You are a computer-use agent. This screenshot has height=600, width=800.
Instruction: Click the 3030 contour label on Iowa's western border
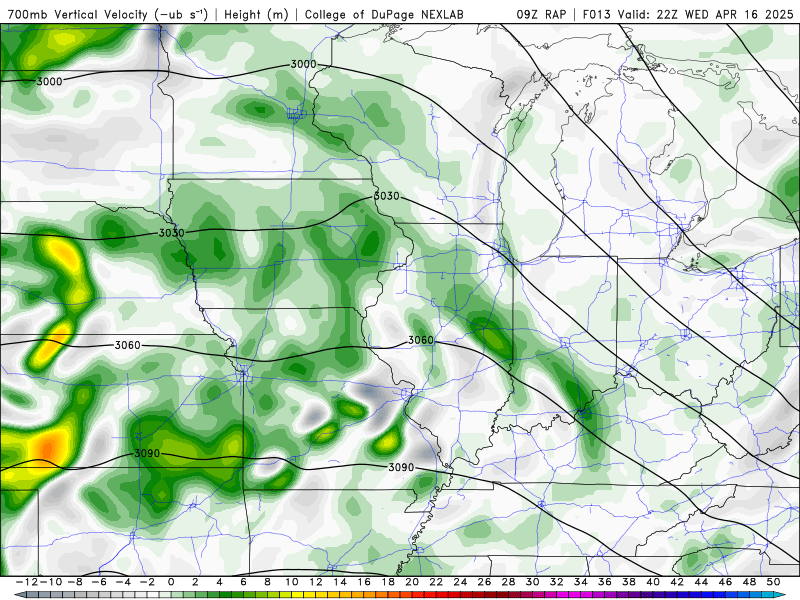(x=171, y=233)
